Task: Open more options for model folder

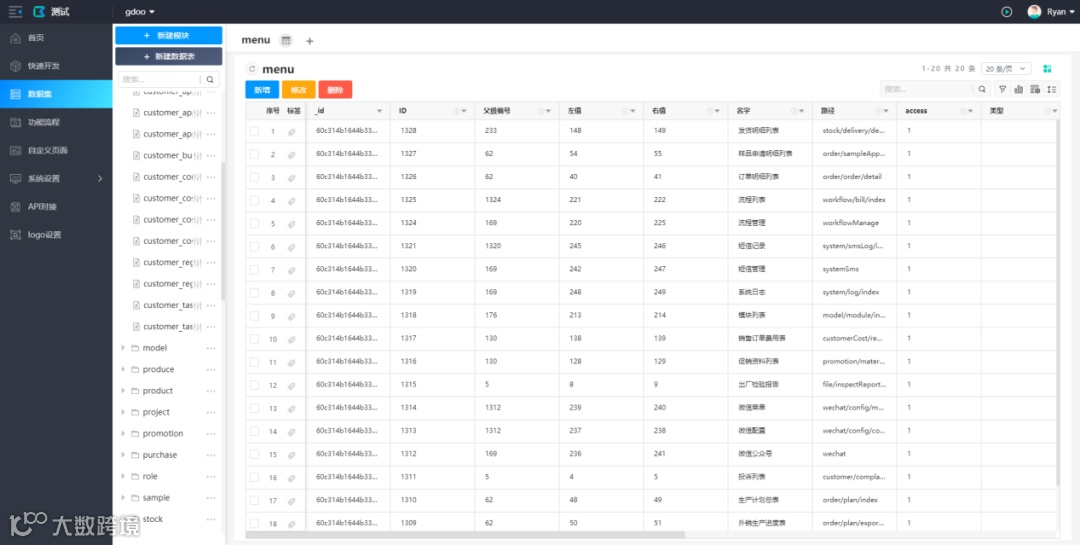Action: tap(211, 348)
